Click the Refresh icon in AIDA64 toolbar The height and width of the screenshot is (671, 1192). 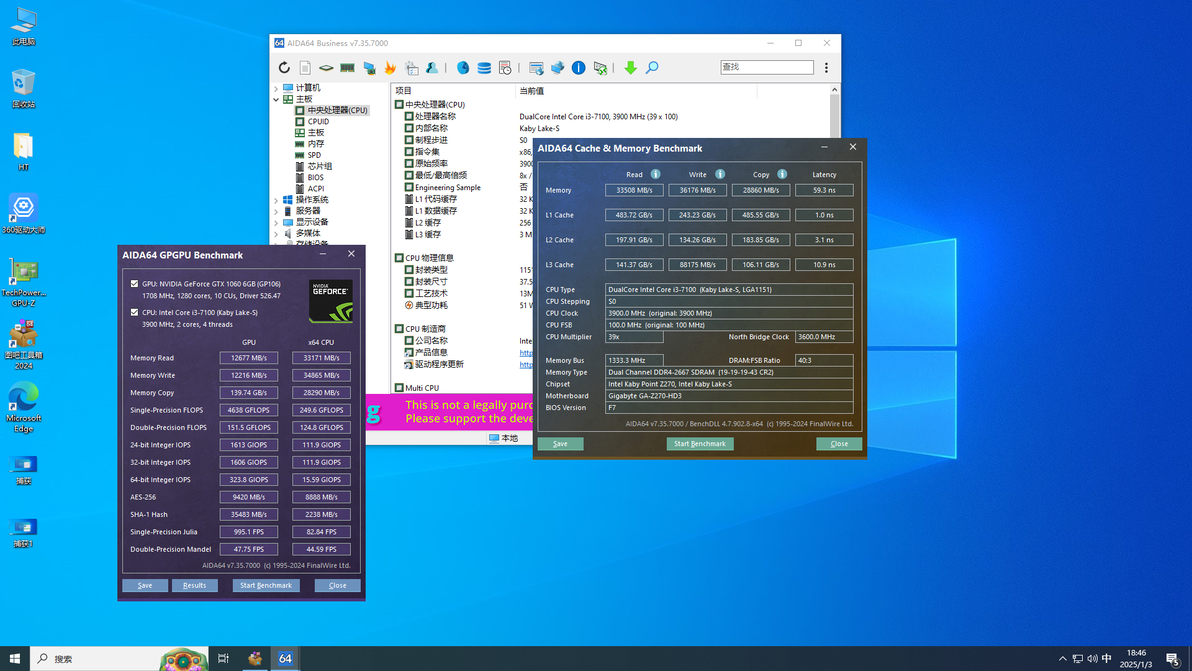click(x=284, y=68)
